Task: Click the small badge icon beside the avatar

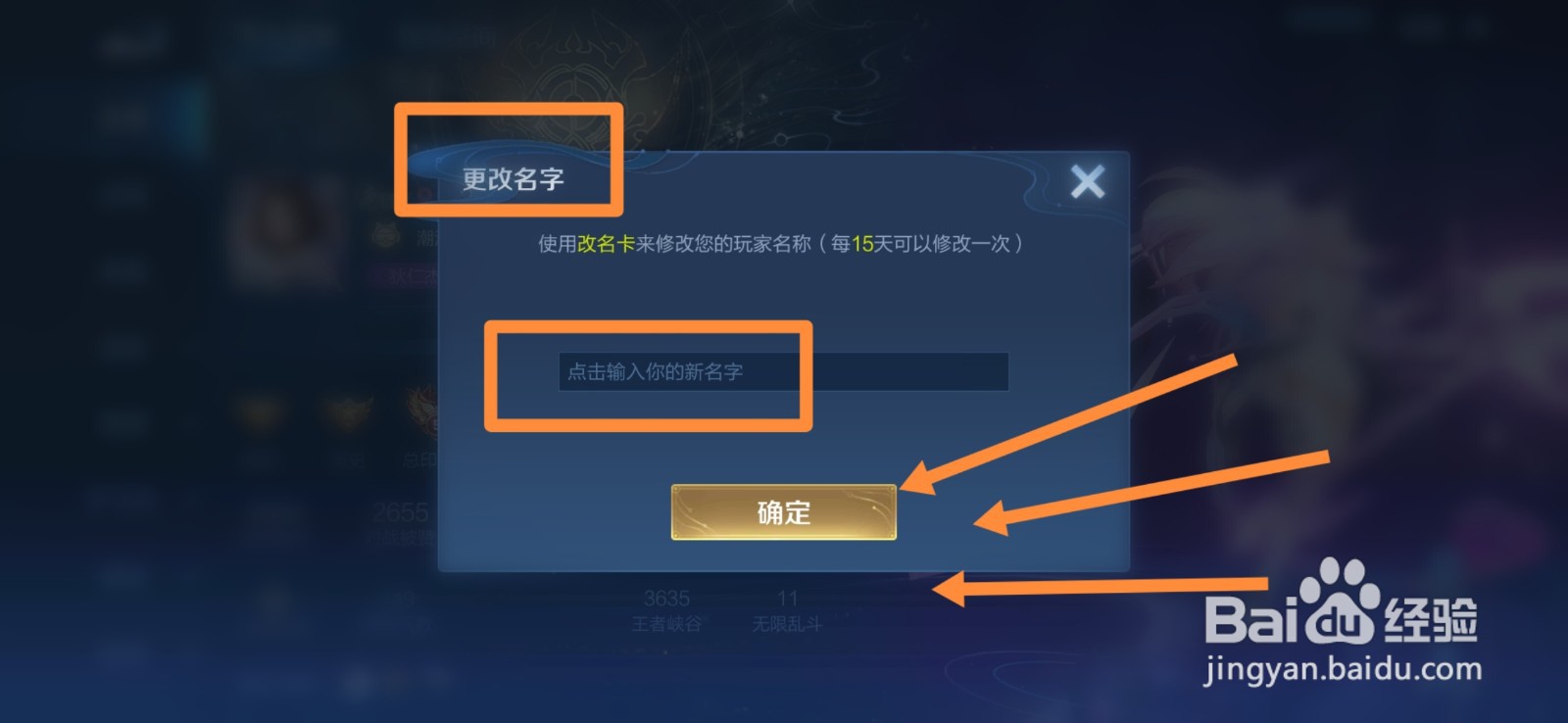Action: click(385, 236)
